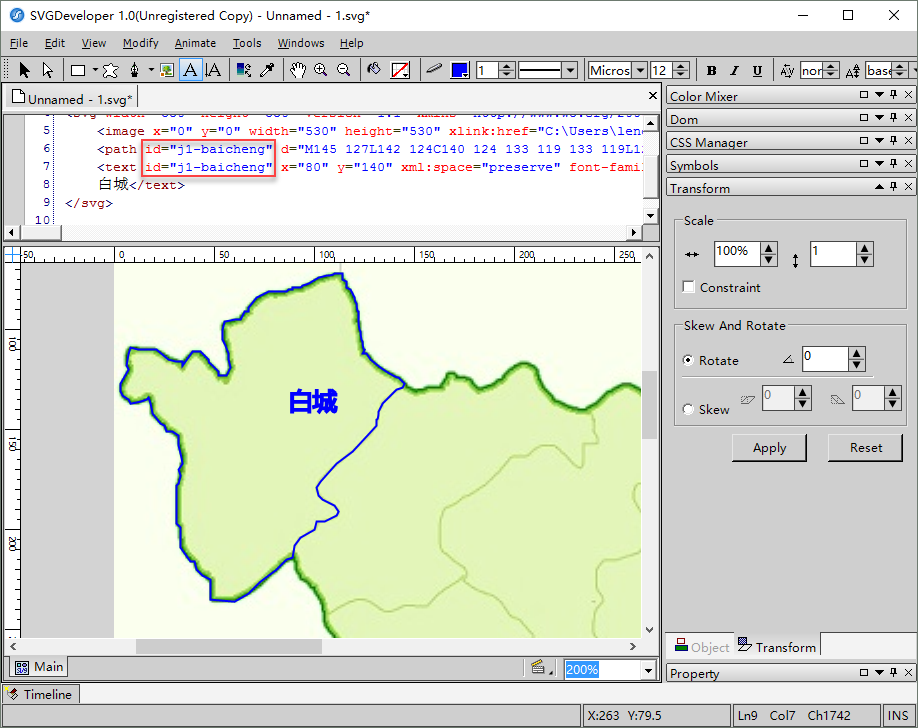918x728 pixels.
Task: Click the zoom out magnifier
Action: (343, 70)
